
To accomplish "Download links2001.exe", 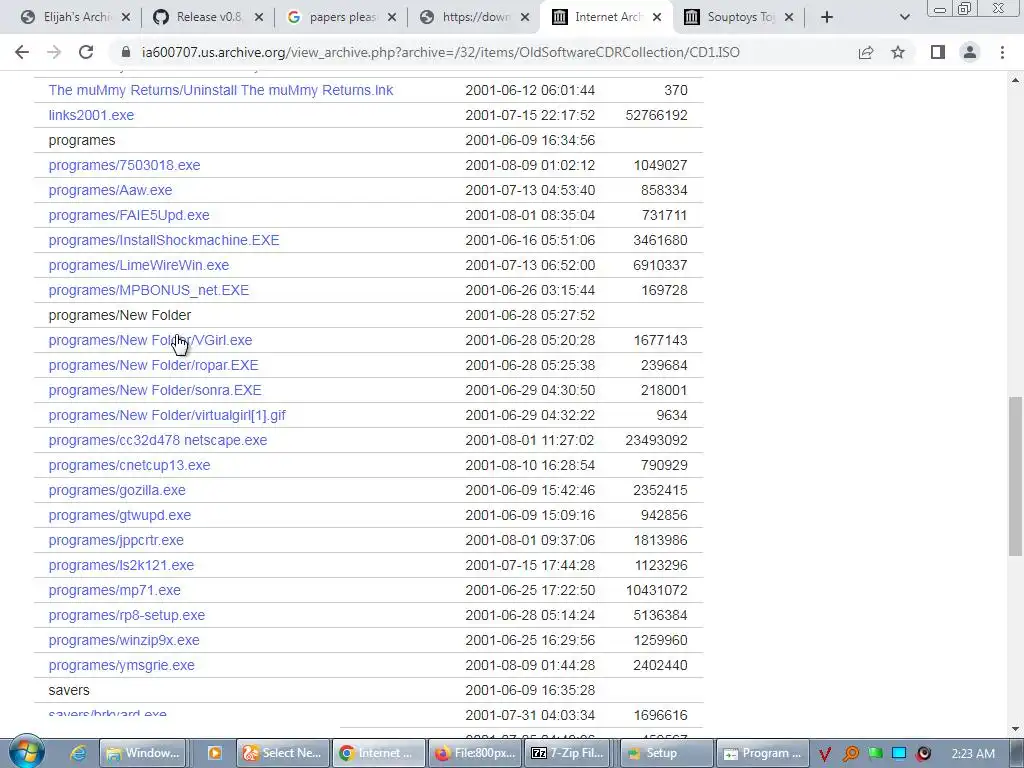I will [x=91, y=115].
